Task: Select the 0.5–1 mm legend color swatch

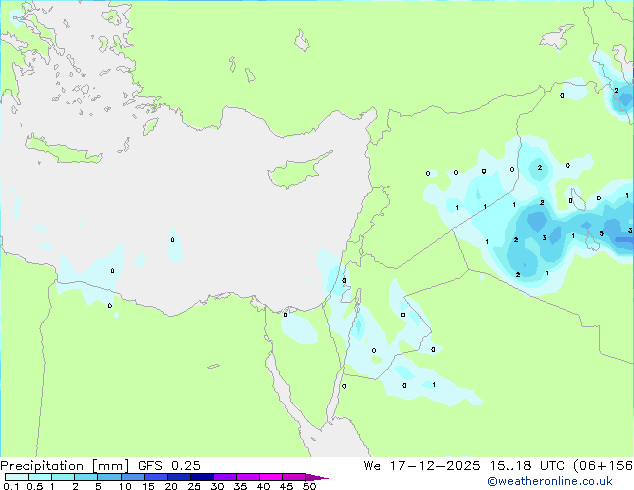Action: [40, 477]
